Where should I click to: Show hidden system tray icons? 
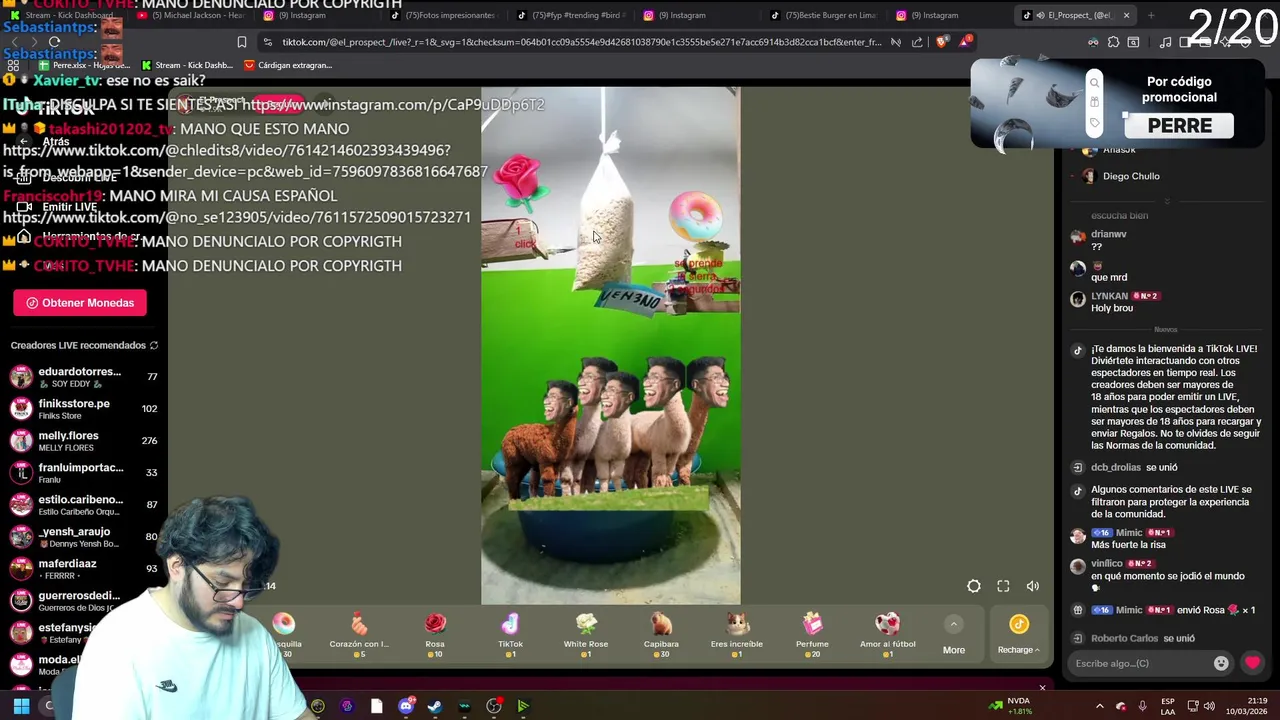[1099, 706]
